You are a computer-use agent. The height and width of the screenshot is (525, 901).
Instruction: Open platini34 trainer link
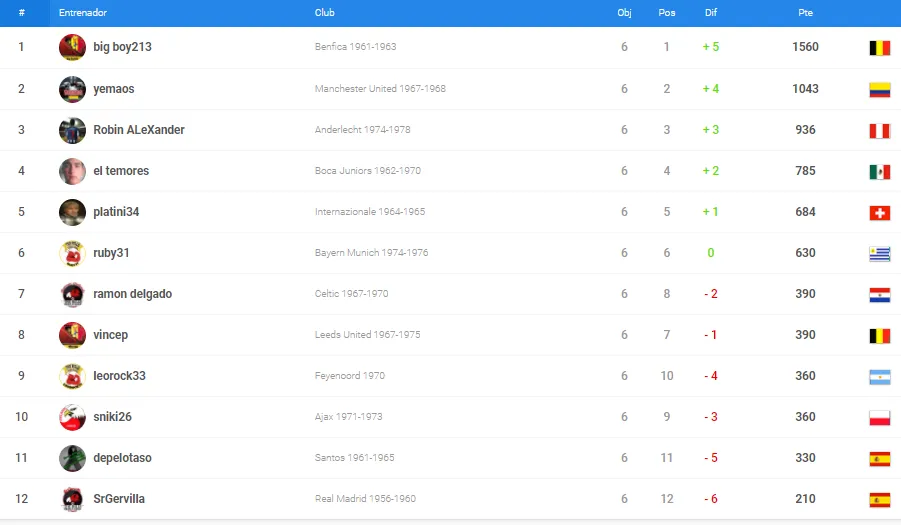click(x=116, y=212)
